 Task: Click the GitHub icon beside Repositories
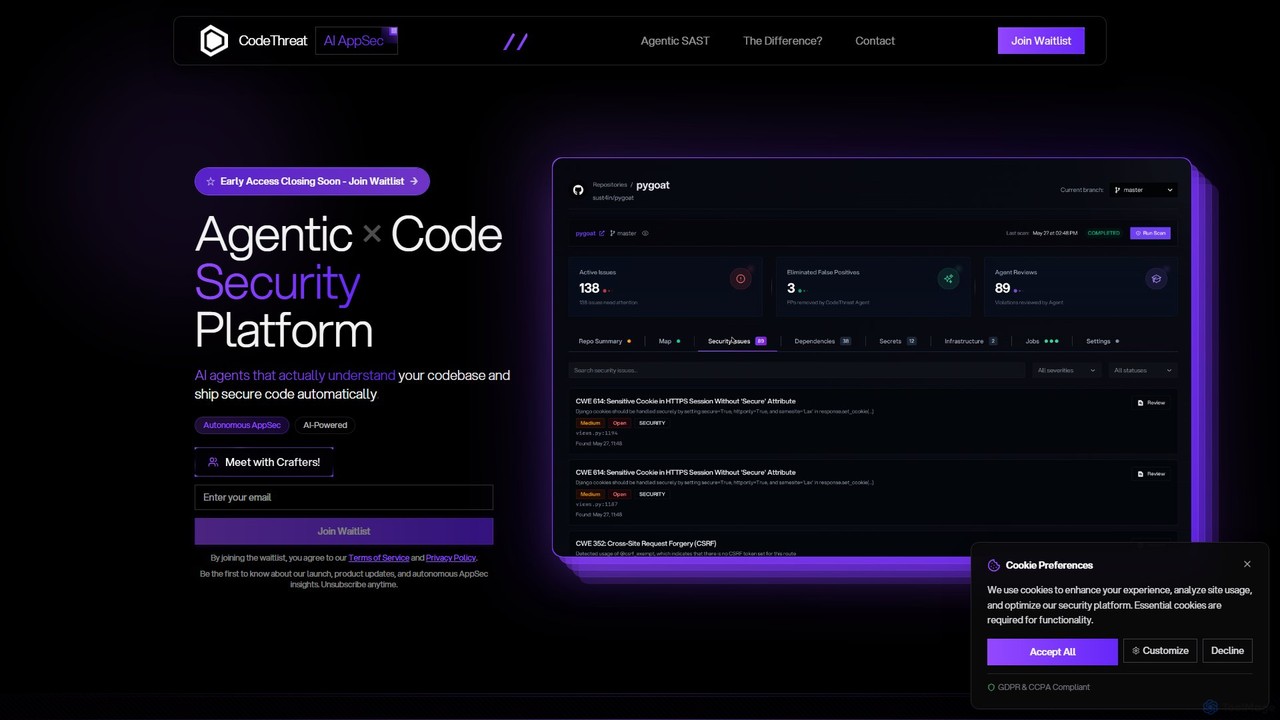(578, 190)
